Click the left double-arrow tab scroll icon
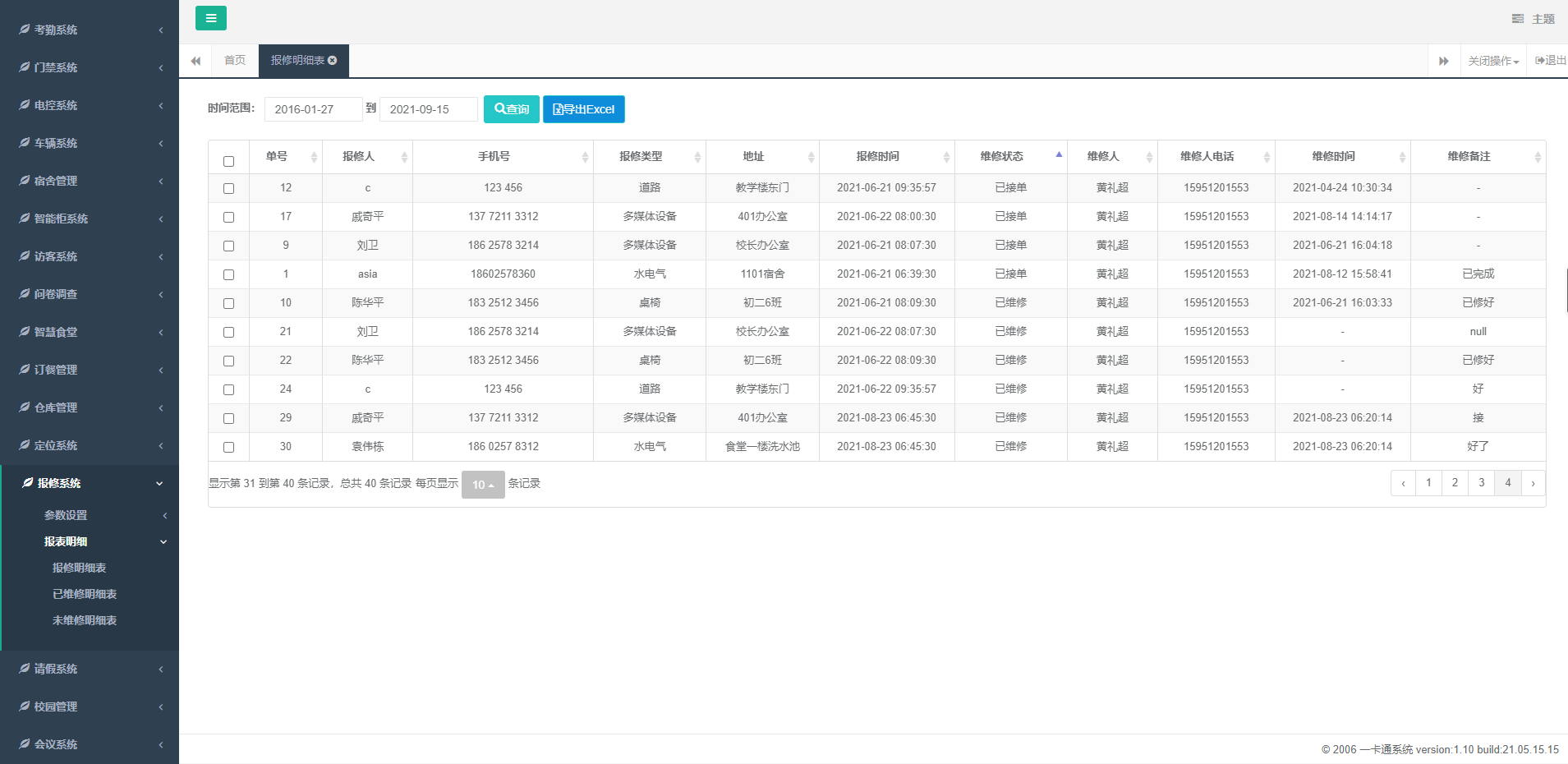1568x764 pixels. [x=195, y=61]
